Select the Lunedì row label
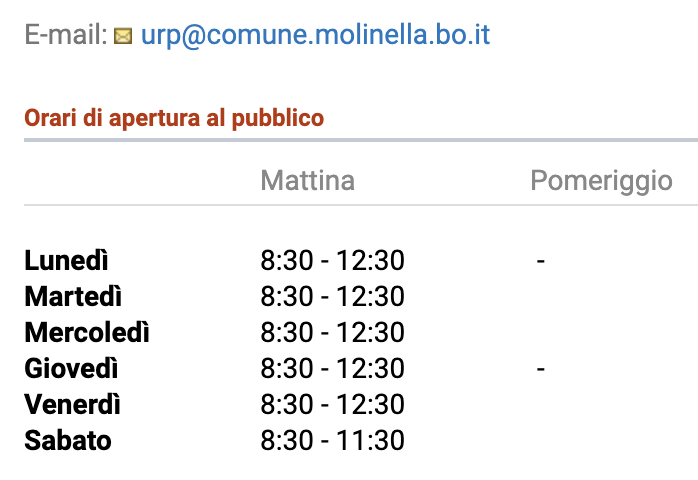This screenshot has width=698, height=480. click(66, 260)
